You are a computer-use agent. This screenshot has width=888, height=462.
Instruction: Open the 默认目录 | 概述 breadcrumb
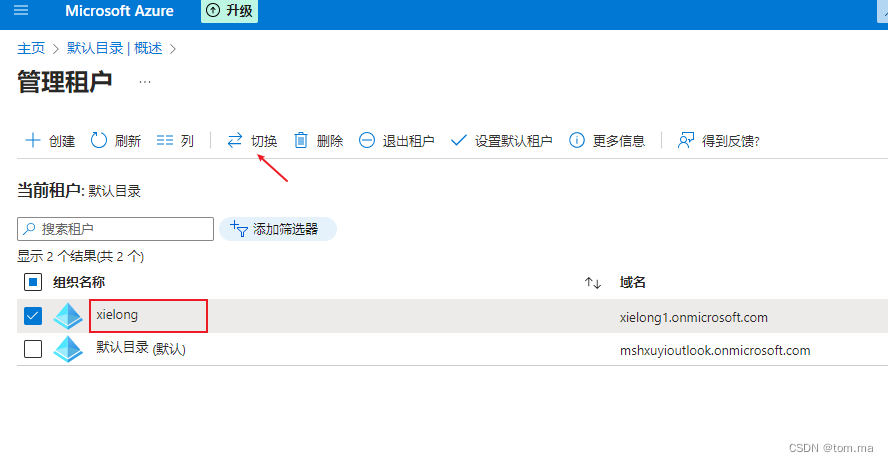coord(114,49)
